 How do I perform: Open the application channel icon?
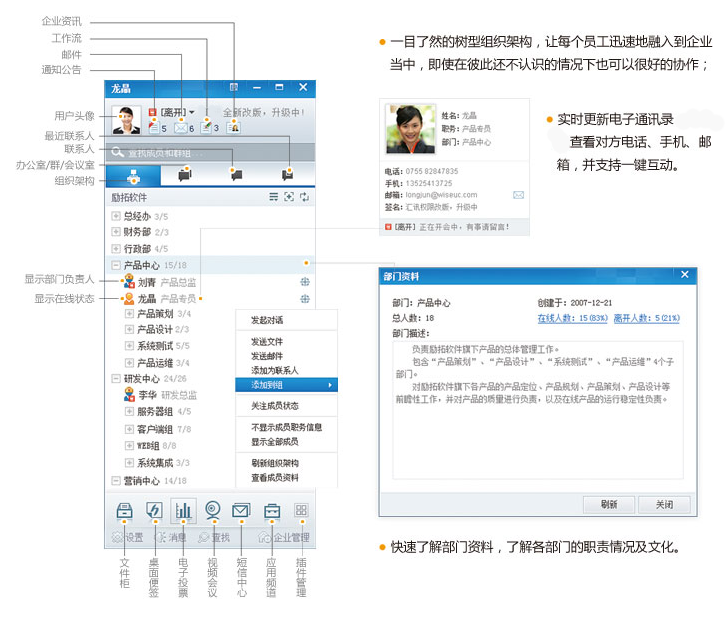coord(272,511)
